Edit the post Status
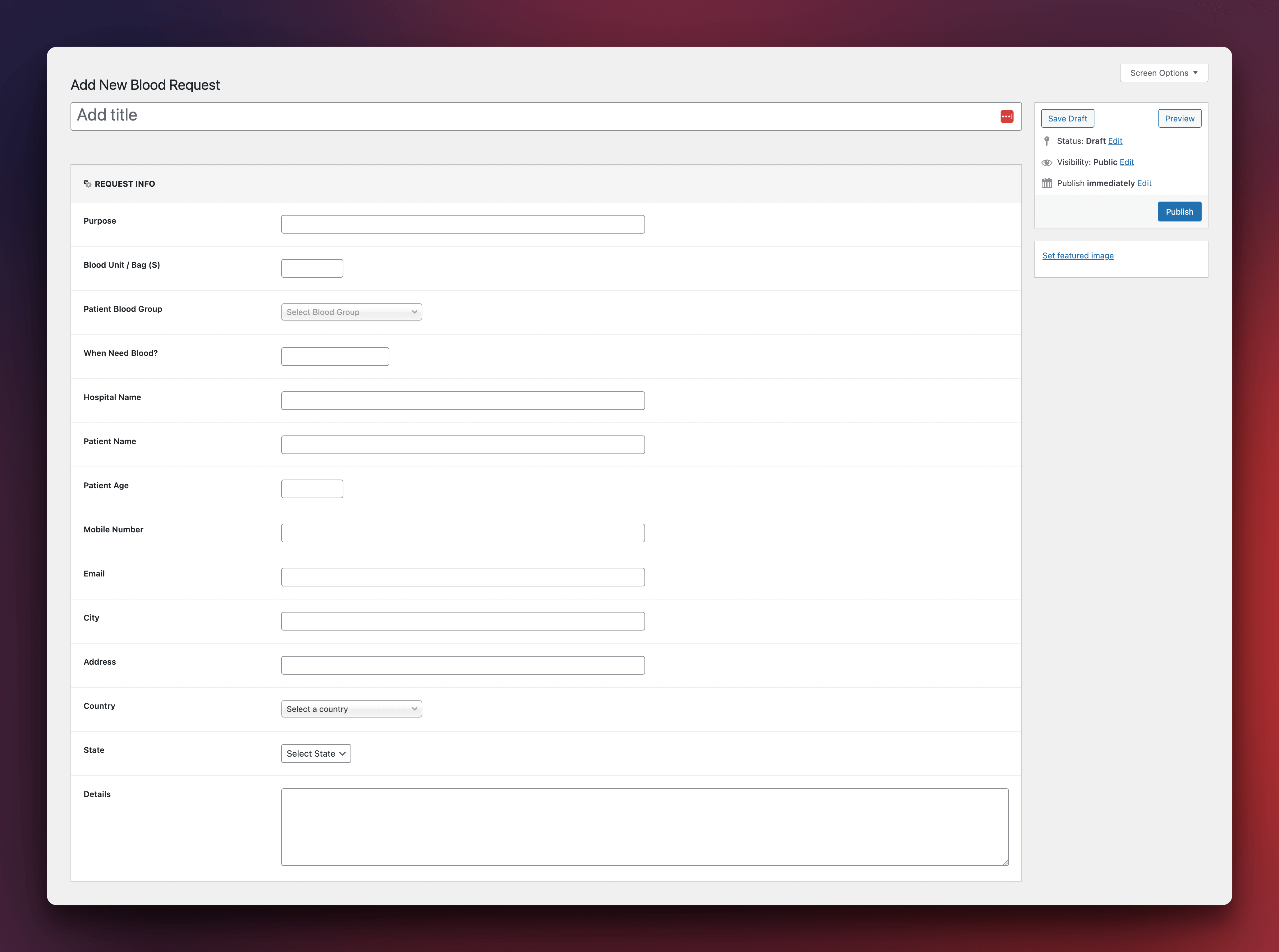 pyautogui.click(x=1115, y=141)
